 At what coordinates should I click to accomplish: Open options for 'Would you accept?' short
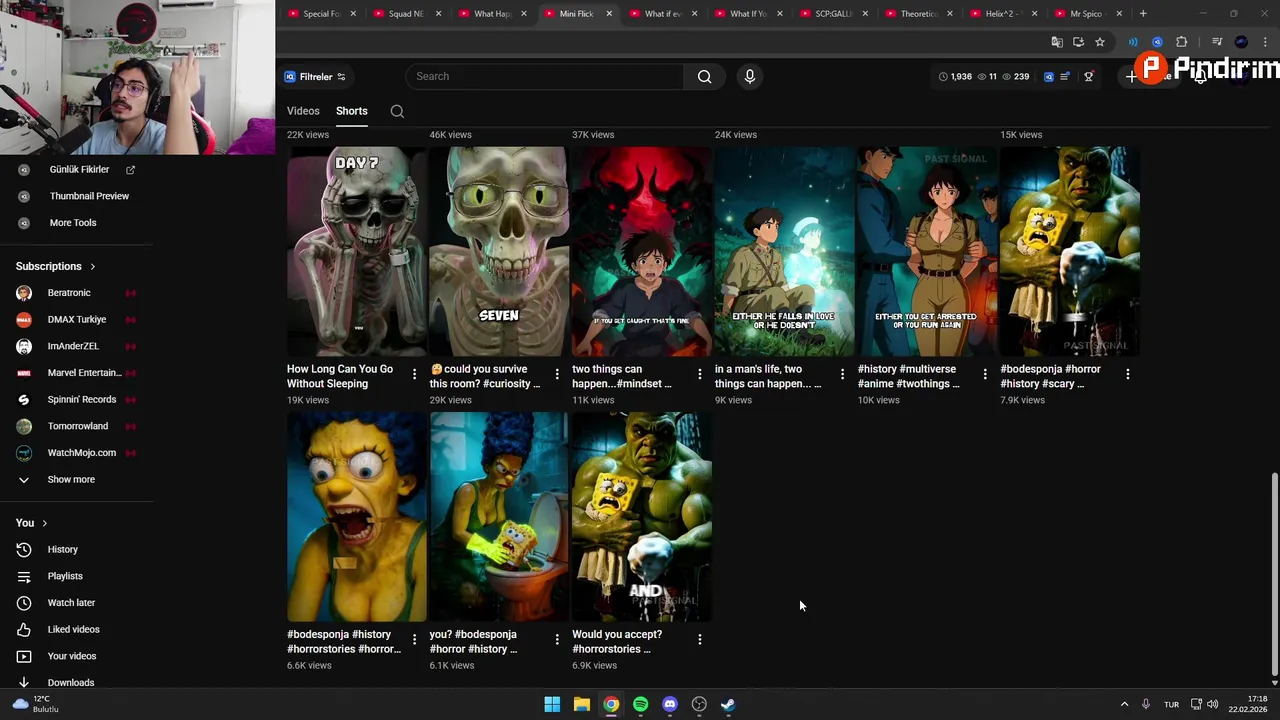[700, 639]
